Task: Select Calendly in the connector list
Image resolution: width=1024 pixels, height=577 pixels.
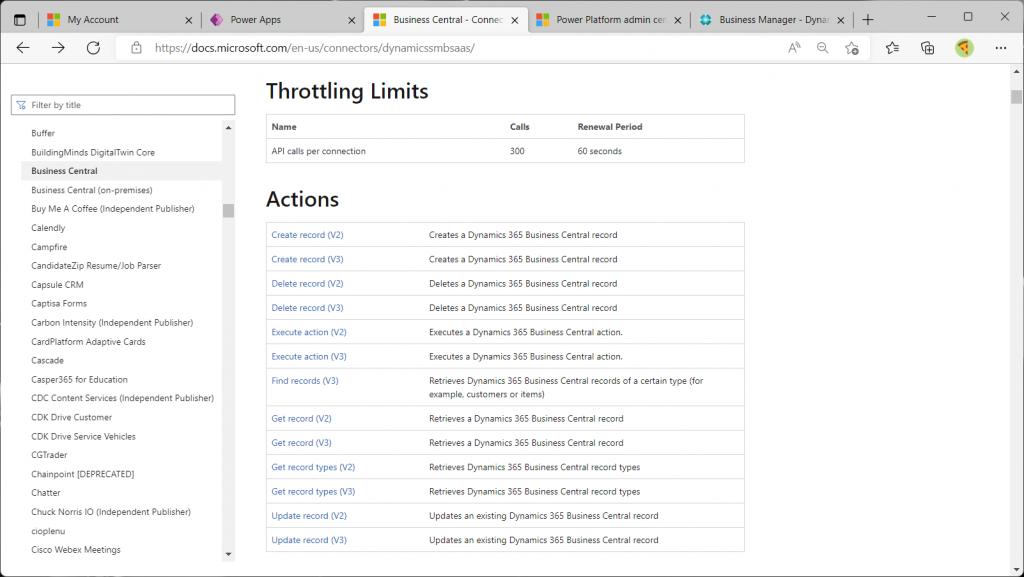Action: click(48, 228)
